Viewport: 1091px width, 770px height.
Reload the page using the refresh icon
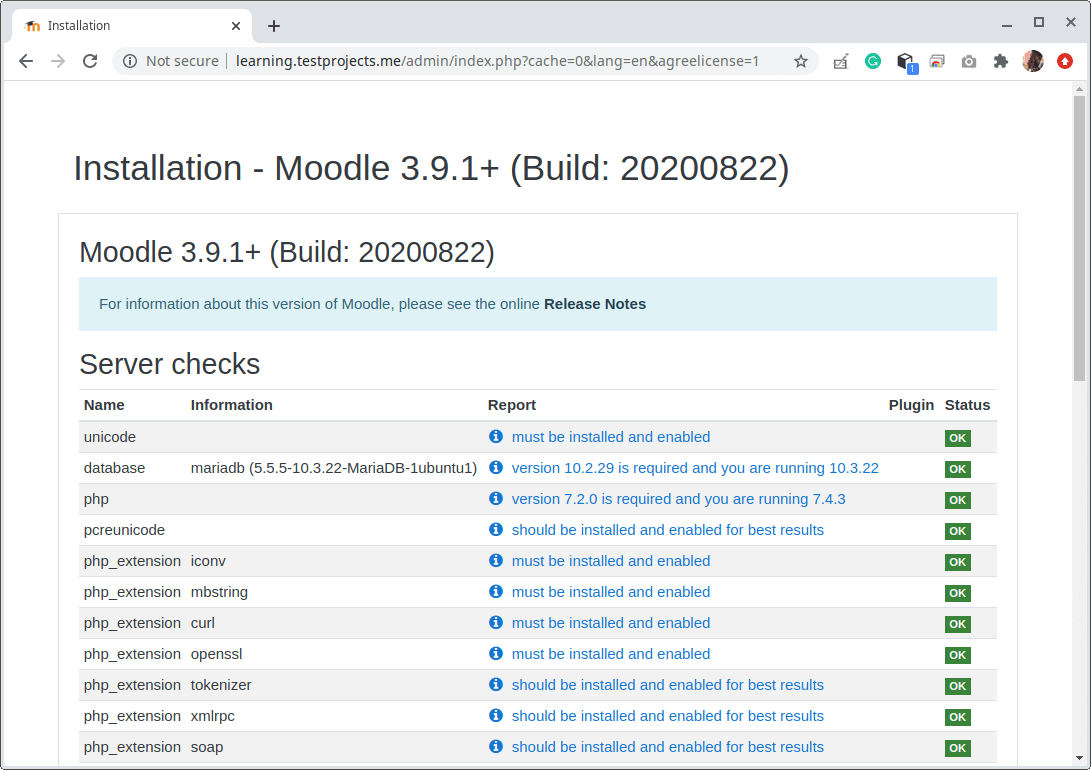pyautogui.click(x=90, y=61)
